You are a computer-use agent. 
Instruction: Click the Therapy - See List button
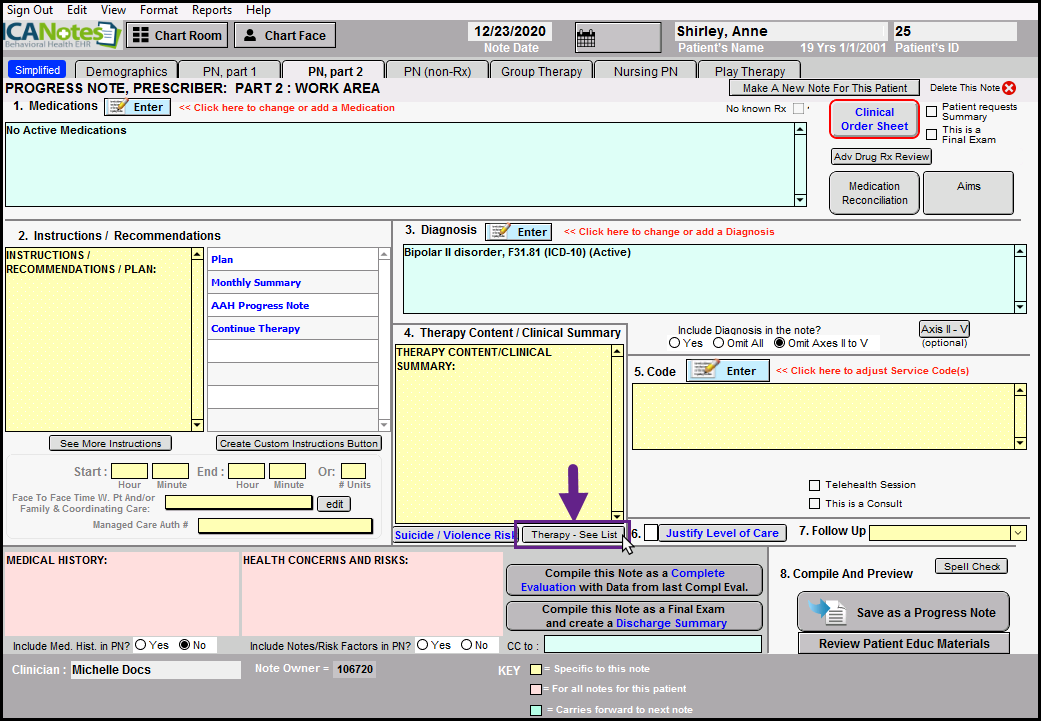click(x=573, y=535)
